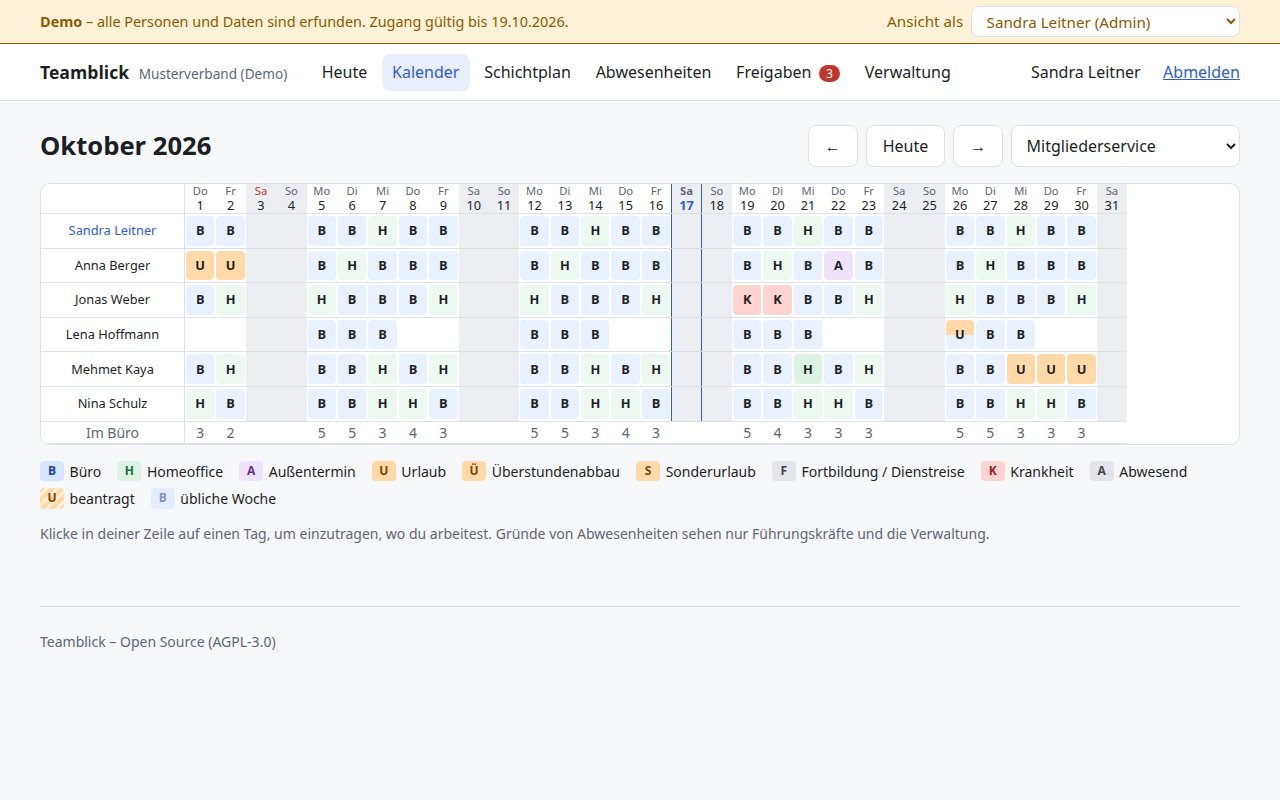The width and height of the screenshot is (1280, 800).
Task: Click the Büro 'B' legend badge
Action: click(52, 471)
